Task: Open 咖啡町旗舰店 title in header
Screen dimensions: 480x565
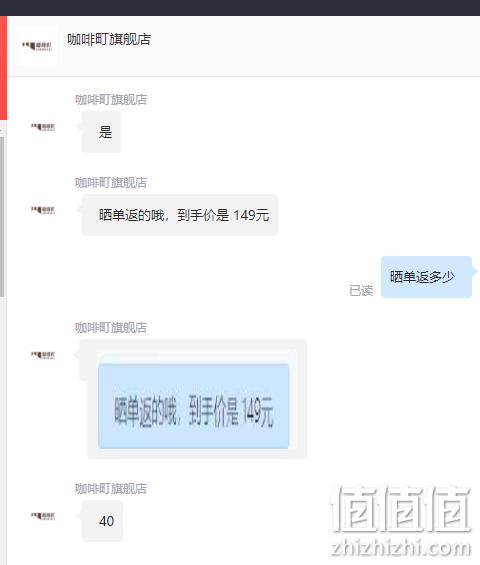Action: coord(109,39)
